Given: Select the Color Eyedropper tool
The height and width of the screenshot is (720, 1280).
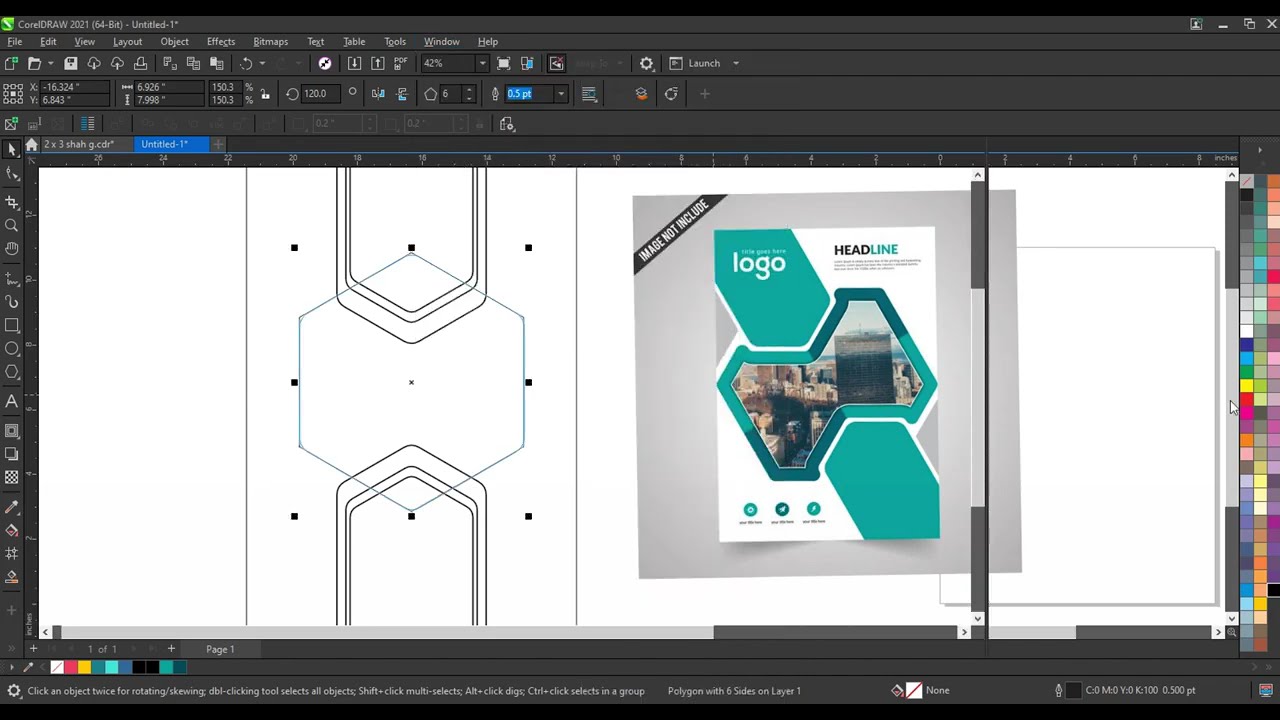Looking at the screenshot, I should [12, 507].
